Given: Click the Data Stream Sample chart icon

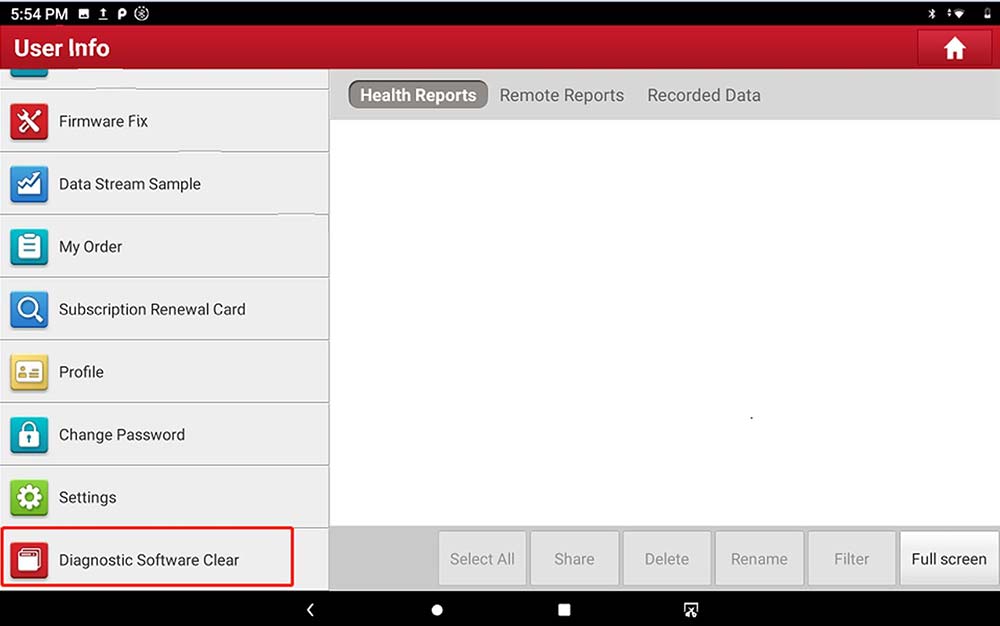Looking at the screenshot, I should [x=29, y=184].
